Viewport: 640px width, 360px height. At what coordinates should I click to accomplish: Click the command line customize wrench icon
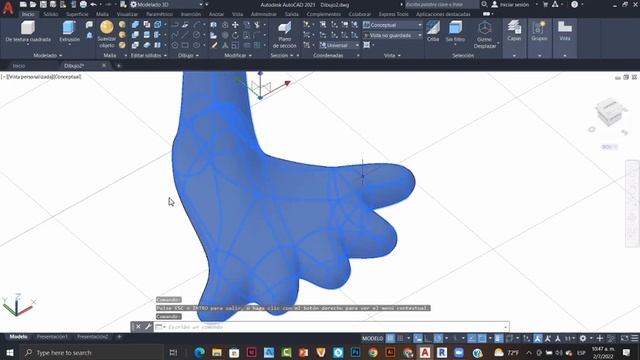click(x=148, y=327)
